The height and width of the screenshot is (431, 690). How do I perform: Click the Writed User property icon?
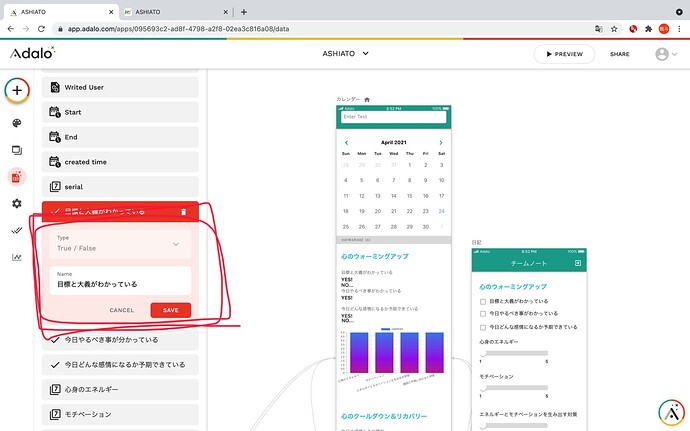coord(55,87)
